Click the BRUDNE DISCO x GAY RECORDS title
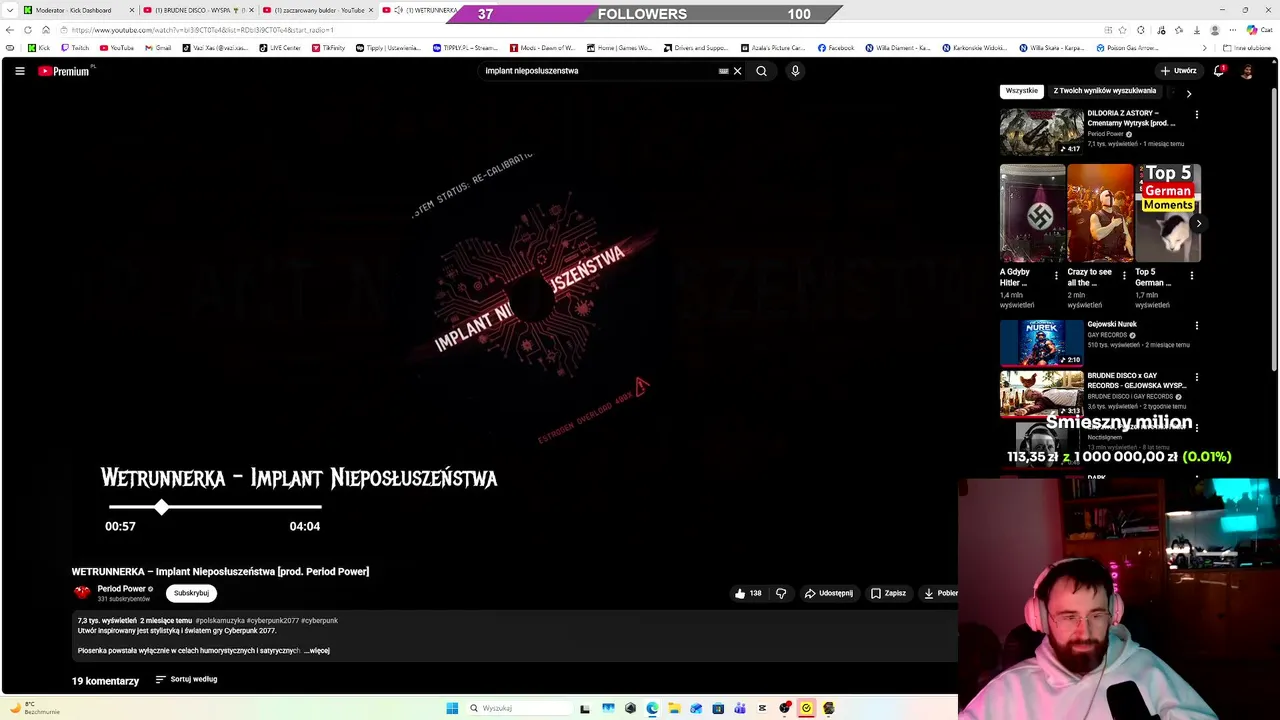The image size is (1280, 720). [x=1136, y=381]
